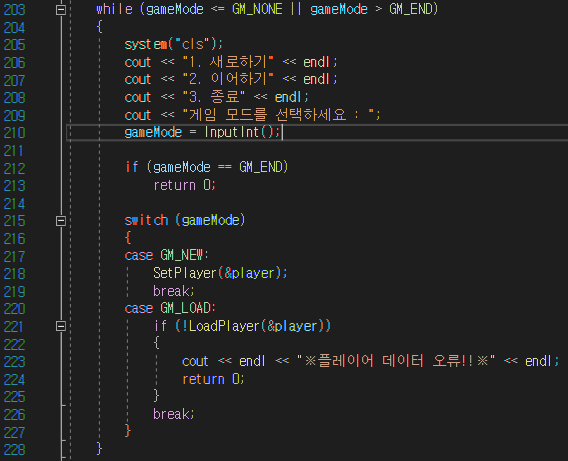Image resolution: width=568 pixels, height=461 pixels.
Task: Click the GM_NEW case label
Action: pos(182,255)
